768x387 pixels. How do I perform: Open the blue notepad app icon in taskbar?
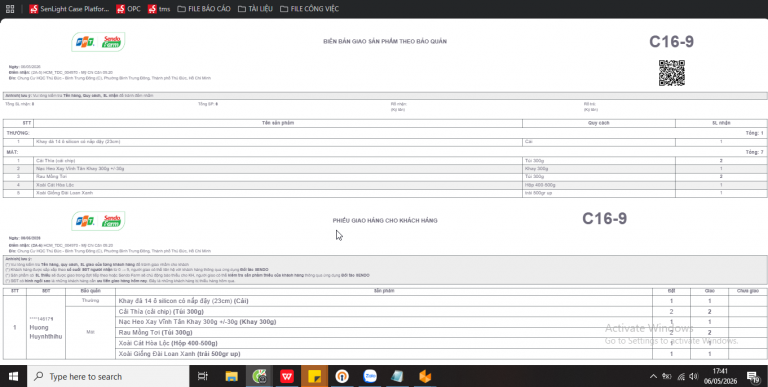397,376
